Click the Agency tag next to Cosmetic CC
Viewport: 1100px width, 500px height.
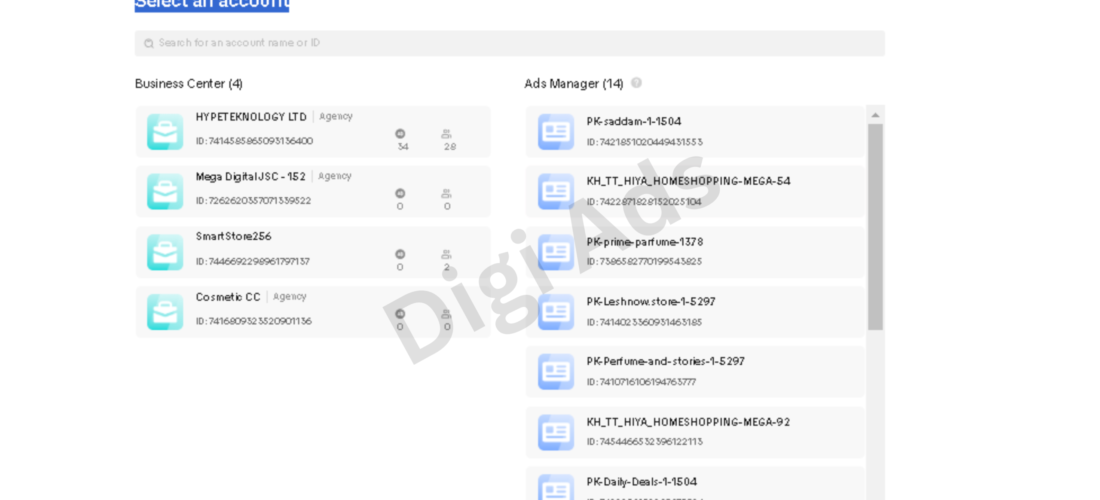tap(290, 297)
